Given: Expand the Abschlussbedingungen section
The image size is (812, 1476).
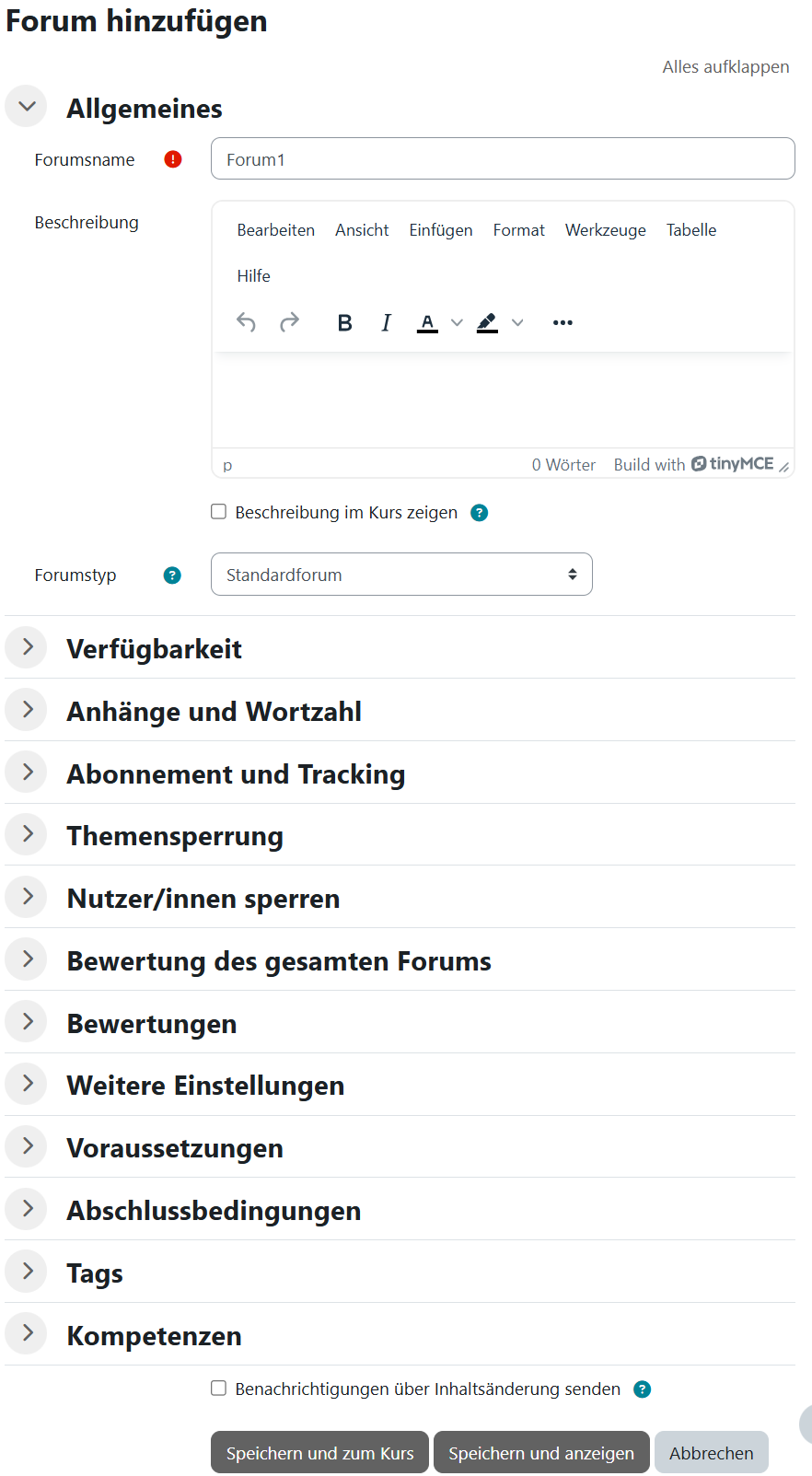Looking at the screenshot, I should click(x=27, y=1209).
